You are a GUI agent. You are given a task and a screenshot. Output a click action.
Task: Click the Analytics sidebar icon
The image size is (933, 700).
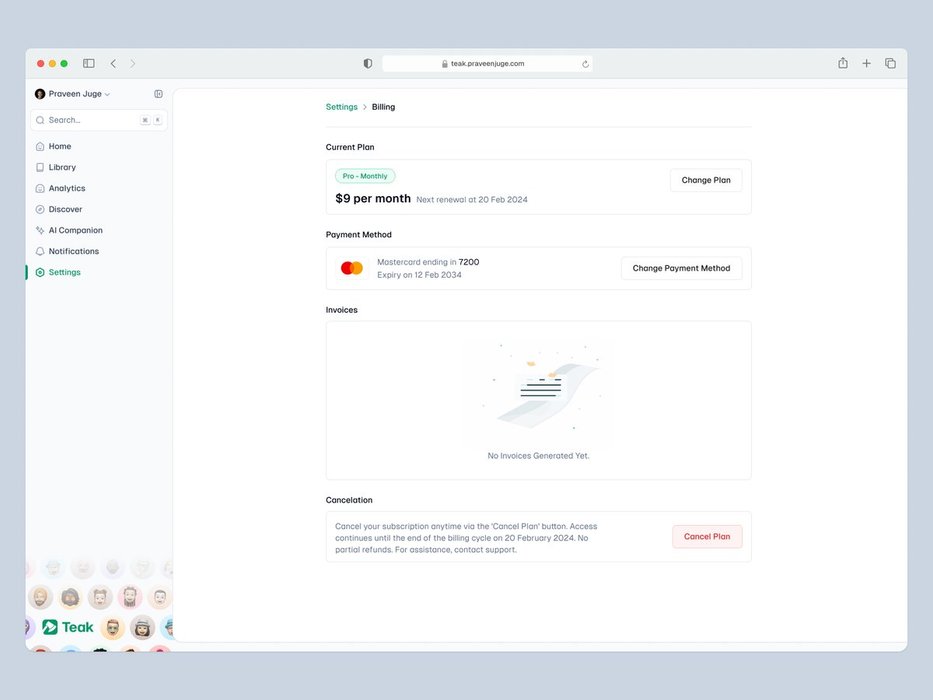tap(40, 188)
